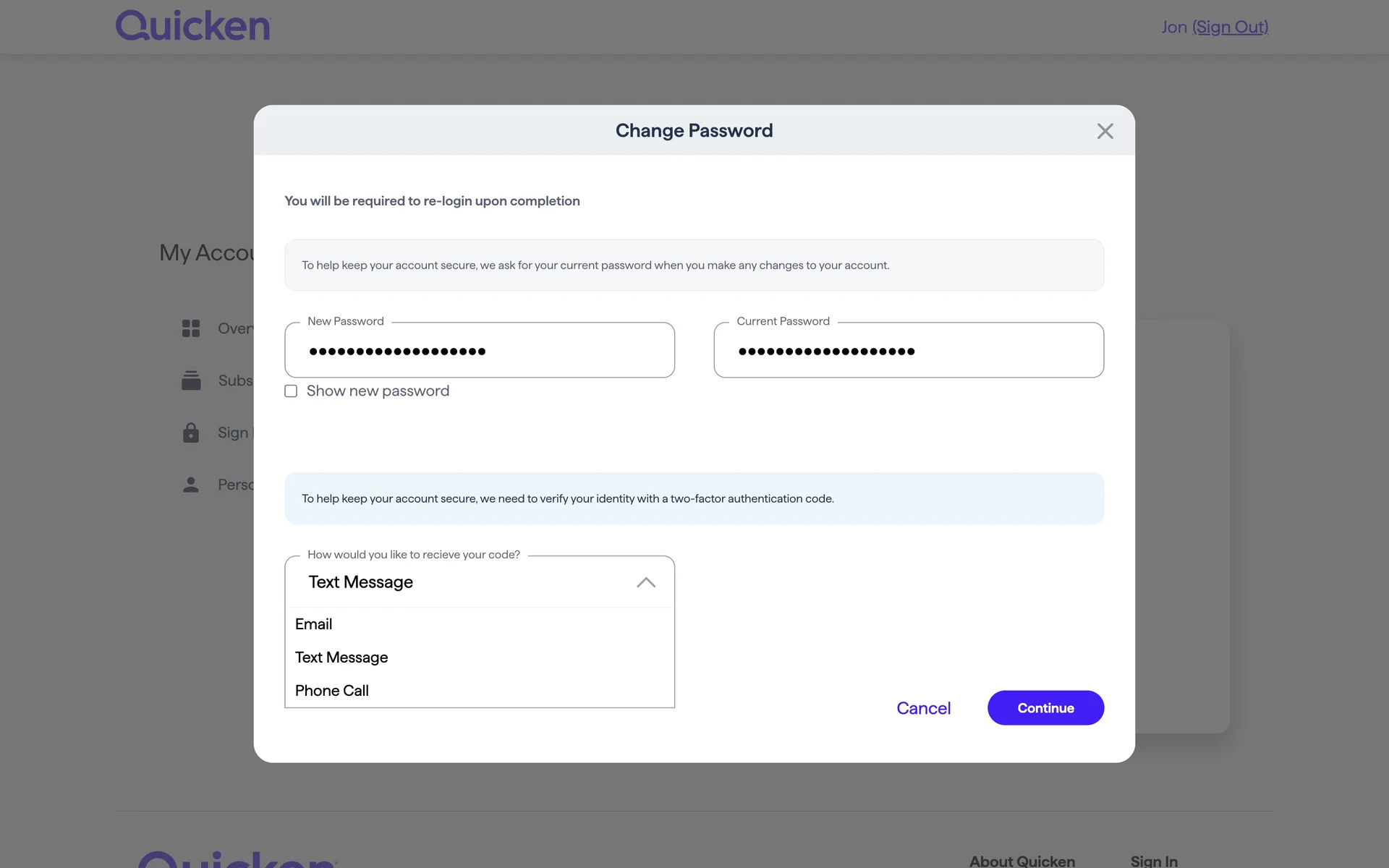
Task: Enable the Show new password checkbox
Action: 291,391
